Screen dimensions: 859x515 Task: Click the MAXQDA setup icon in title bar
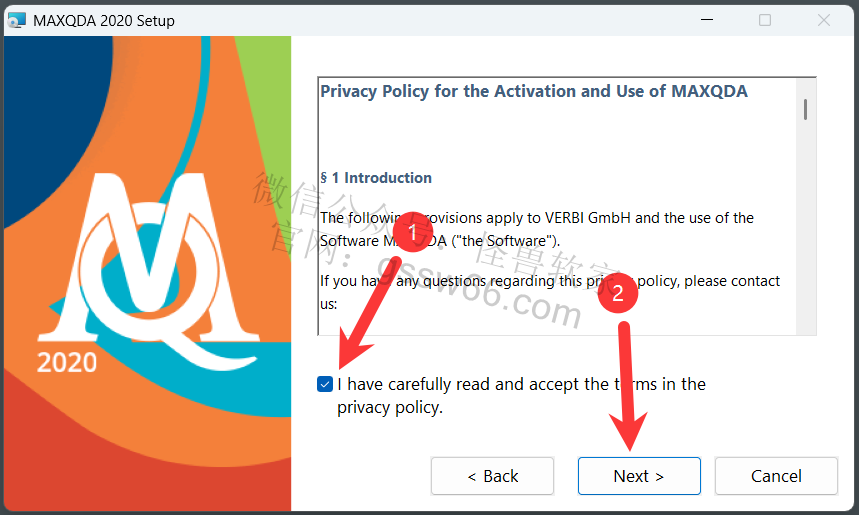tap(16, 20)
